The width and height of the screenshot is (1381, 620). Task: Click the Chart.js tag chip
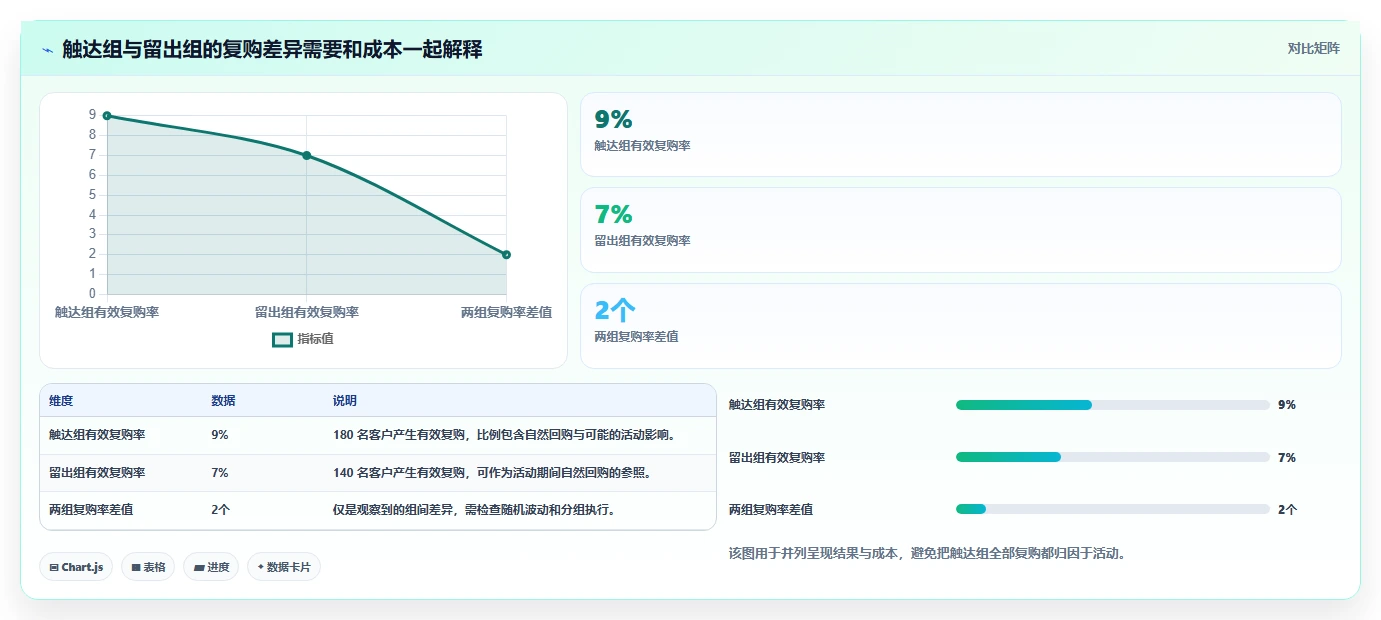point(76,567)
